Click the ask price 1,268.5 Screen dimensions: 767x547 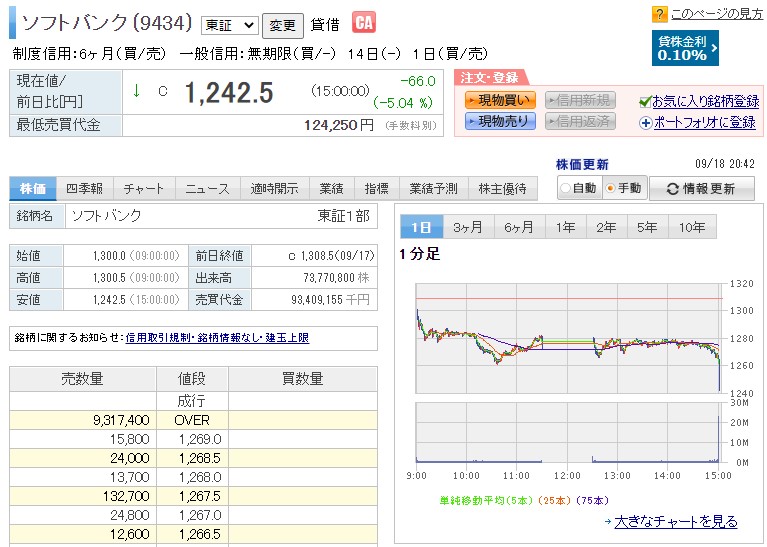(x=200, y=458)
